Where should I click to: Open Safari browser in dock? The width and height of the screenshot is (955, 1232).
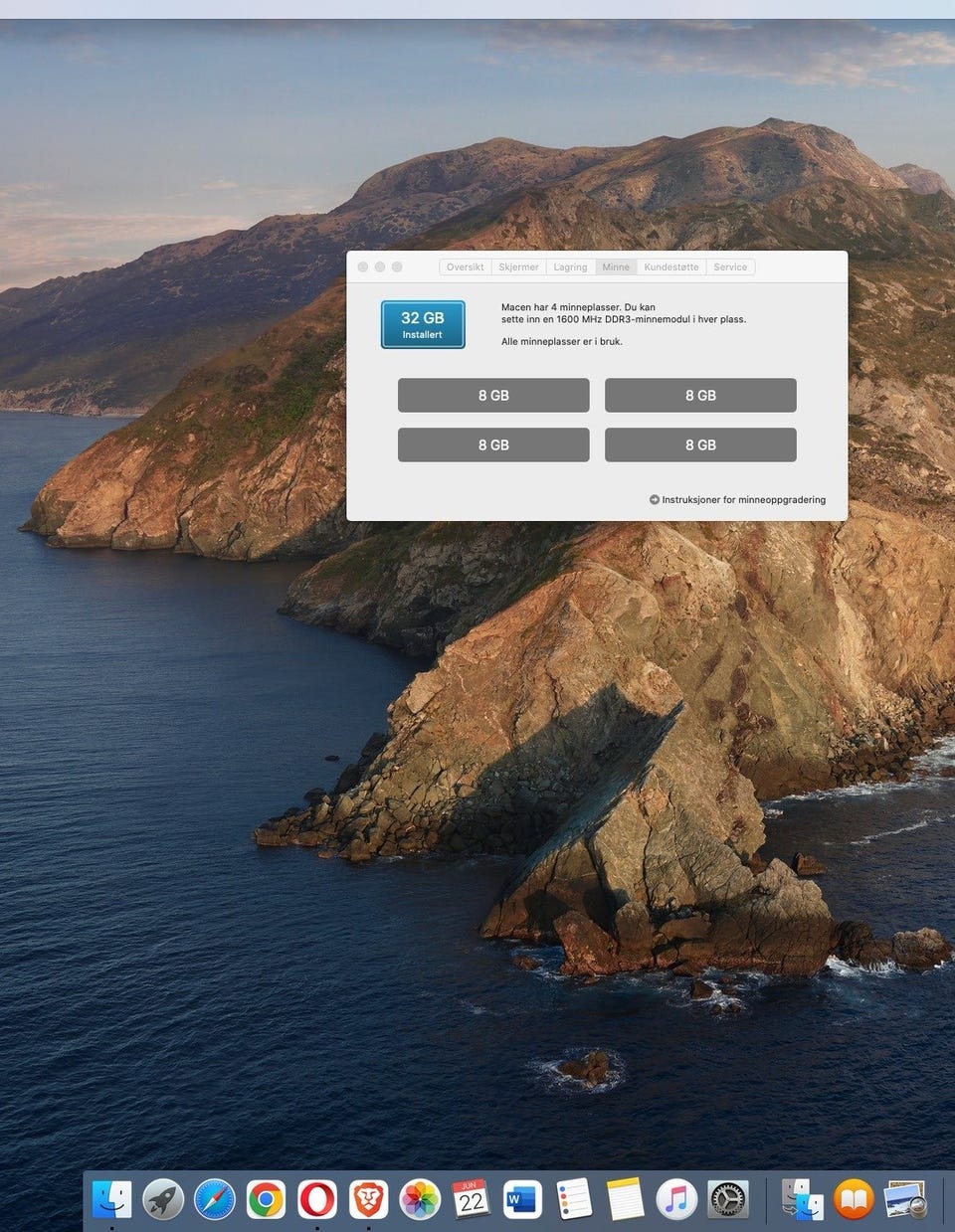[x=214, y=1199]
